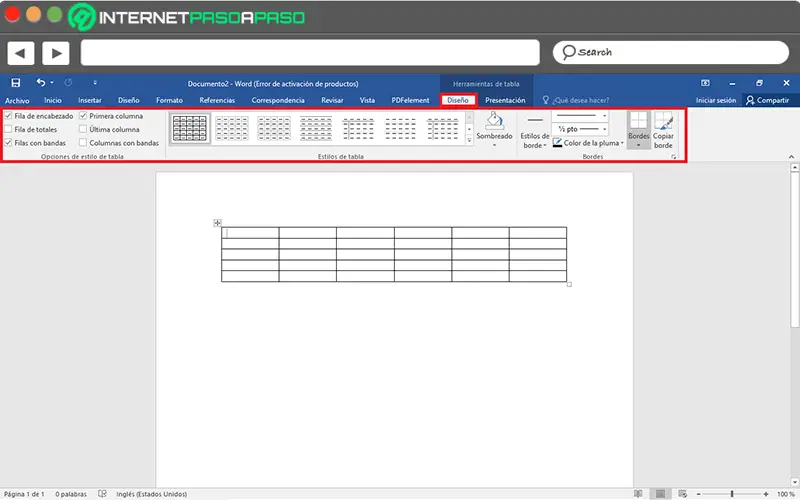Click the proofing book icon in status bar
Screen dimensions: 800x500
102,494
